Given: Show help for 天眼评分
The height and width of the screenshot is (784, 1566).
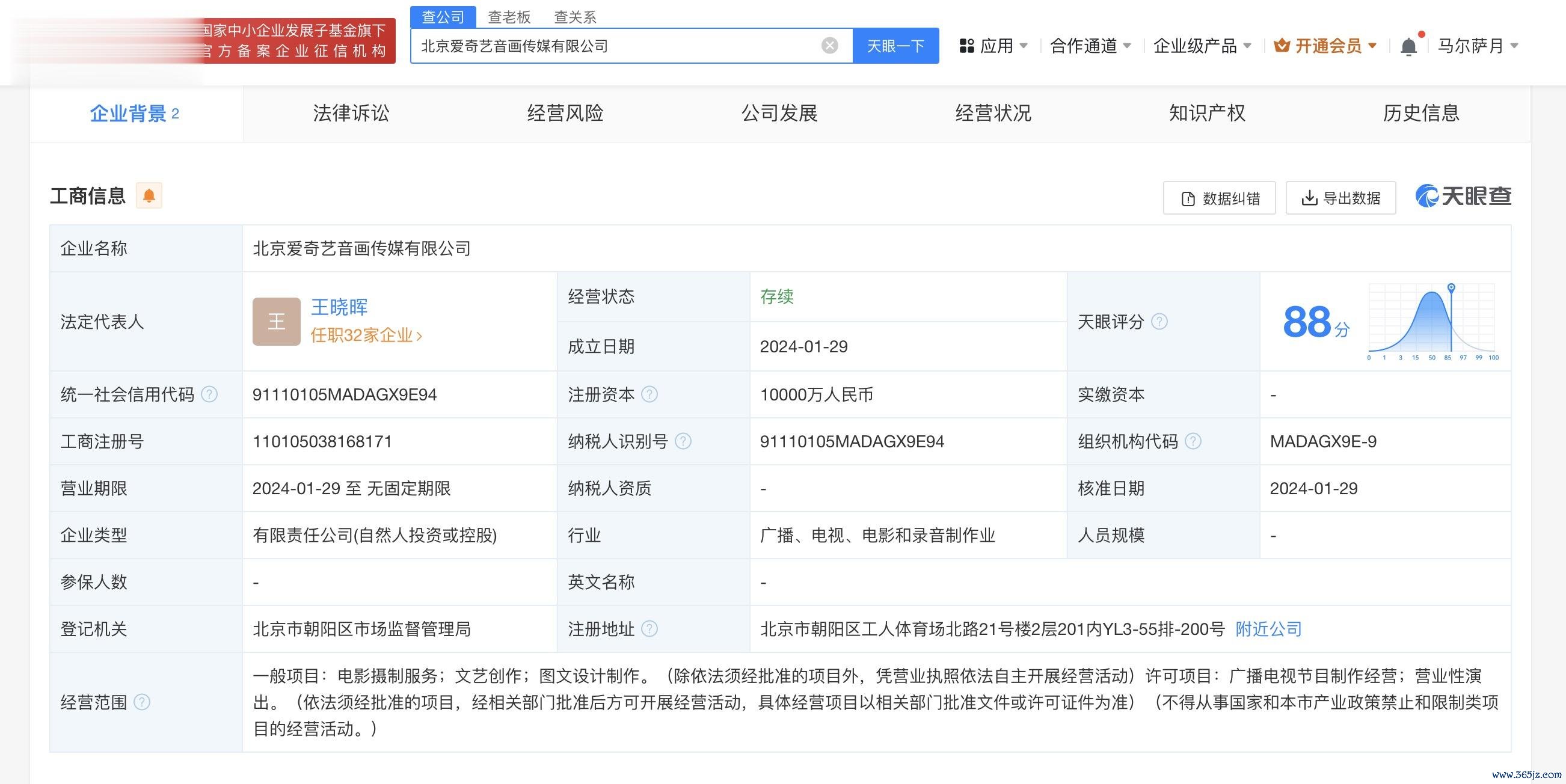Looking at the screenshot, I should click(x=1159, y=322).
